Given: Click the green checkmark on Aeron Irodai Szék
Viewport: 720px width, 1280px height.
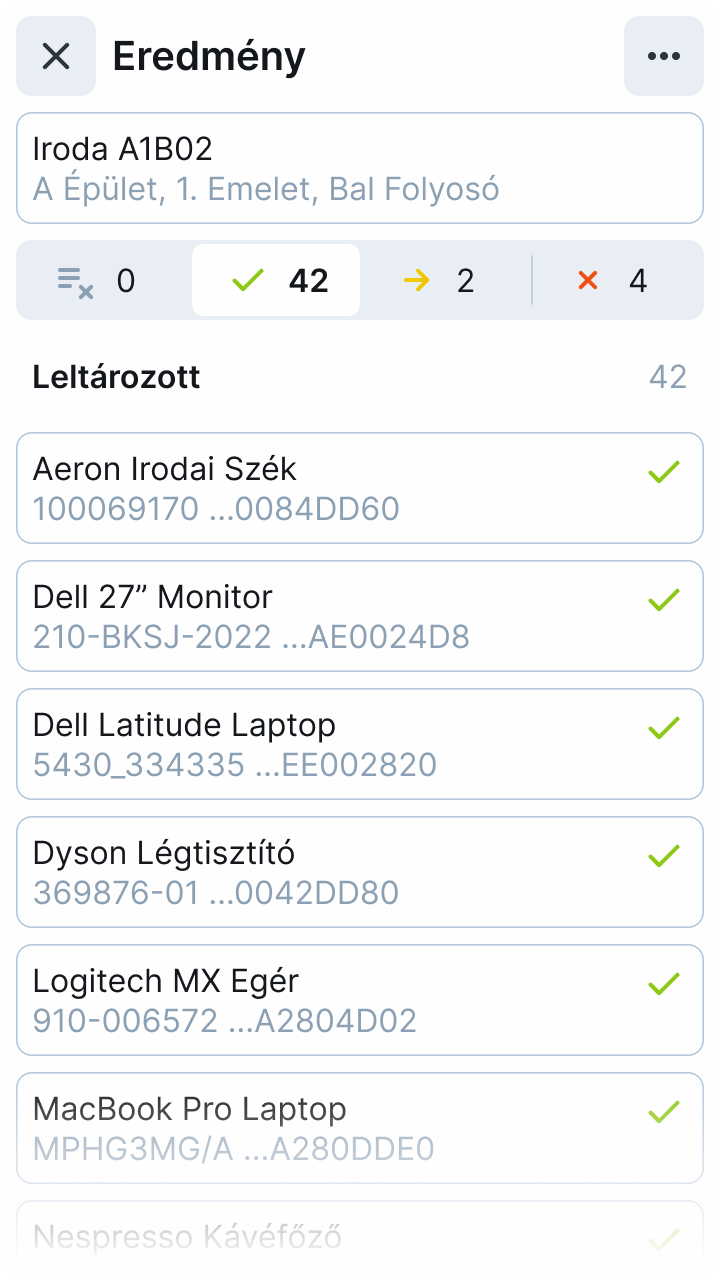Looking at the screenshot, I should click(x=664, y=472).
